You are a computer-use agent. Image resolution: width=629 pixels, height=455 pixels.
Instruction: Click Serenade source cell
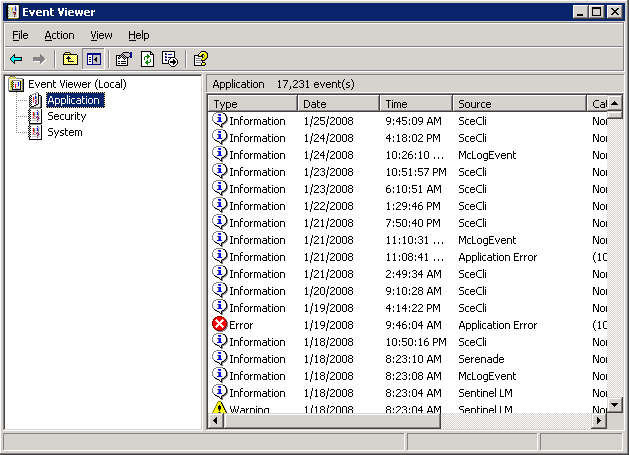481,359
